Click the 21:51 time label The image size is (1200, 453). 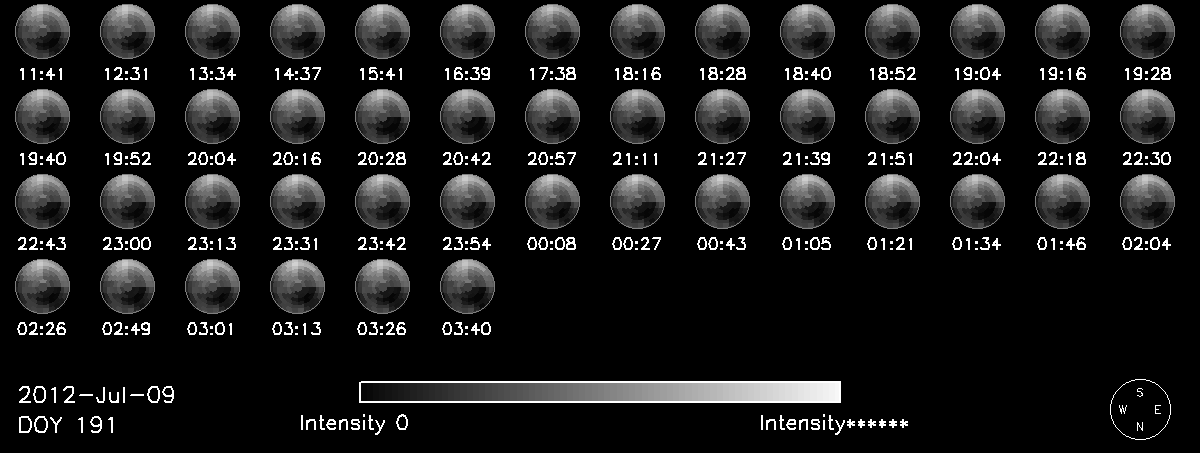tap(892, 158)
